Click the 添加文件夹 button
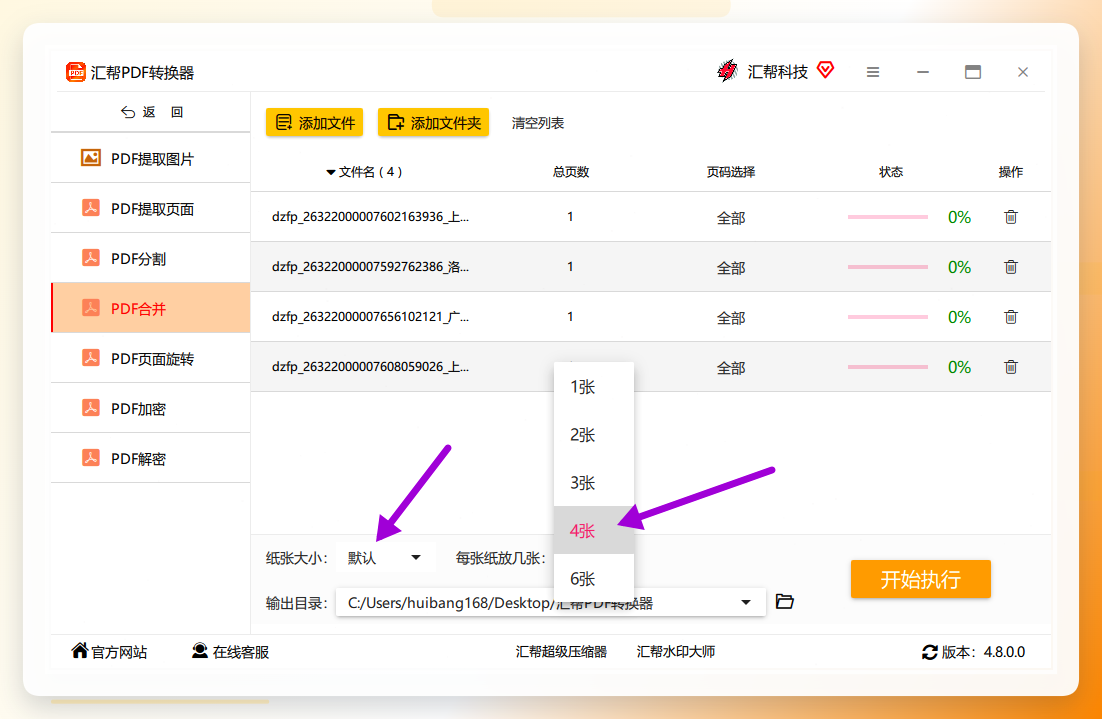1102x719 pixels. (433, 122)
